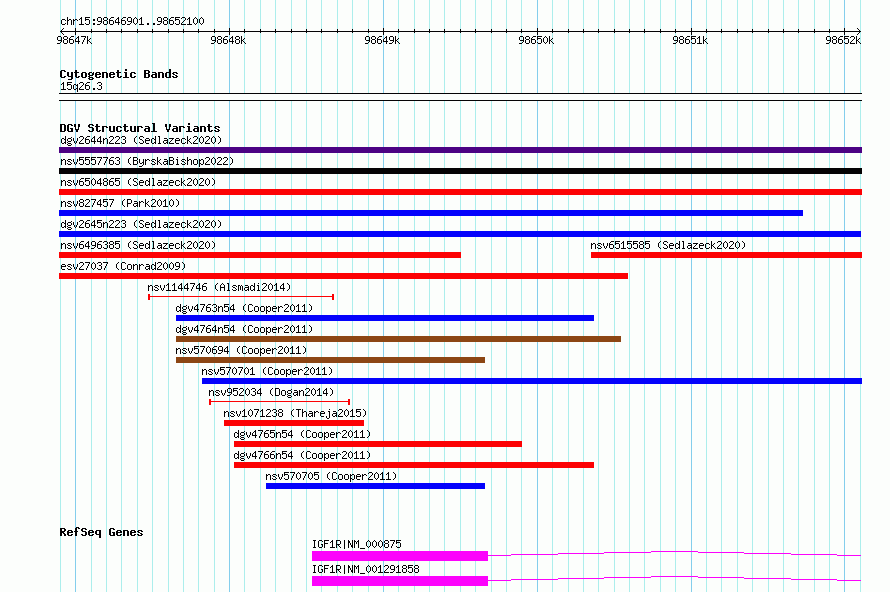This screenshot has height=592, width=890.
Task: Click the dgv4763n54 blue variant bar
Action: click(385, 318)
